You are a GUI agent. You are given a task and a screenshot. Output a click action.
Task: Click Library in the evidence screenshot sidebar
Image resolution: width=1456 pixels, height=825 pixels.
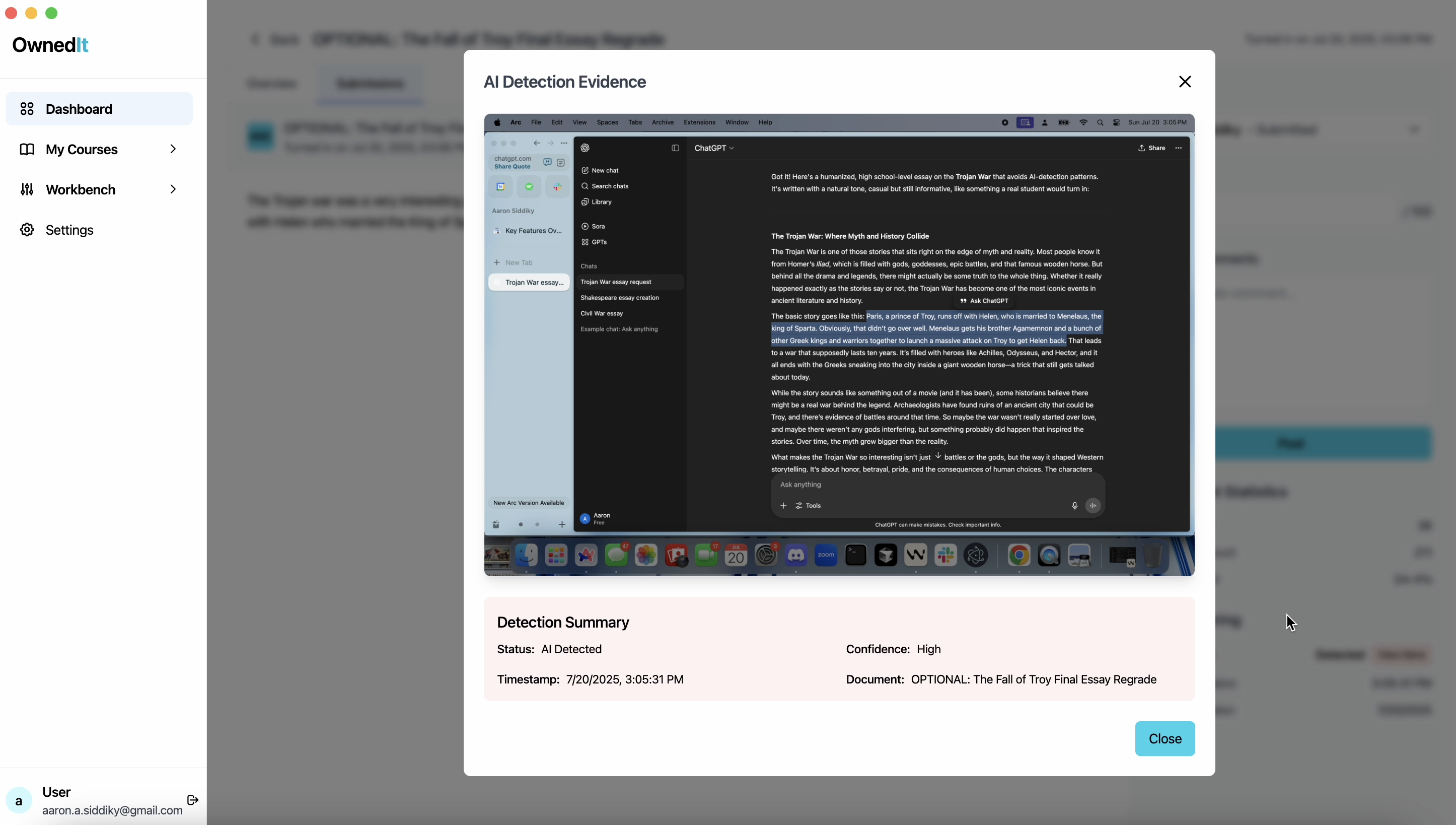pos(596,202)
